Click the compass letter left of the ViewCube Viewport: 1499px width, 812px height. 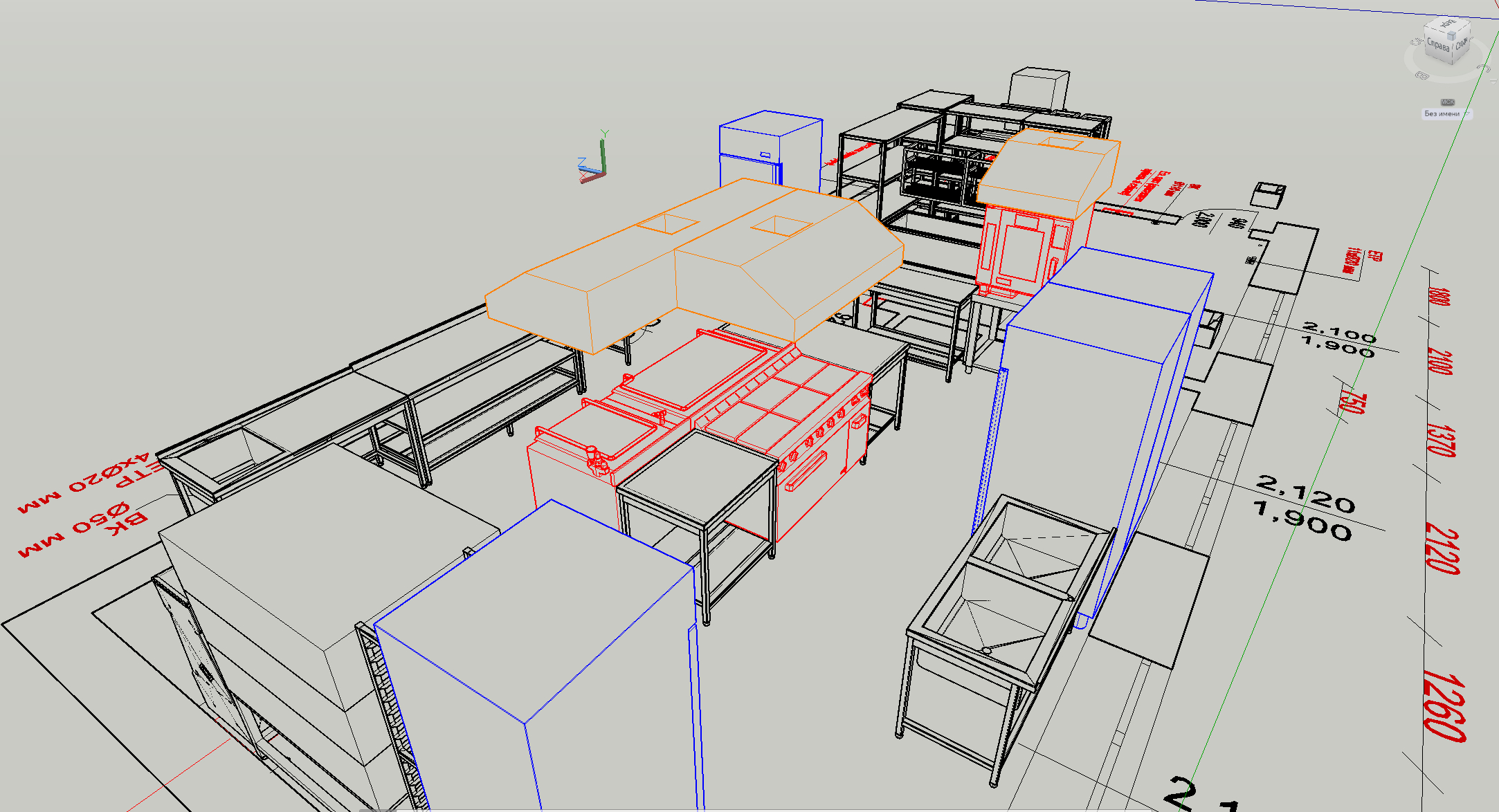[x=1416, y=41]
